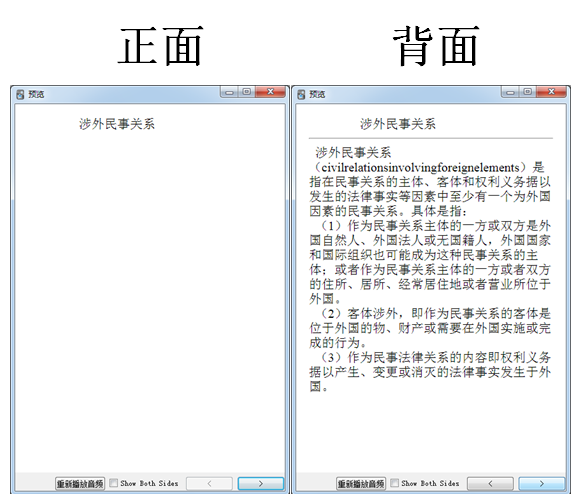Image resolution: width=575 pixels, height=494 pixels.
Task: Replay audio in the back card window
Action: (361, 483)
